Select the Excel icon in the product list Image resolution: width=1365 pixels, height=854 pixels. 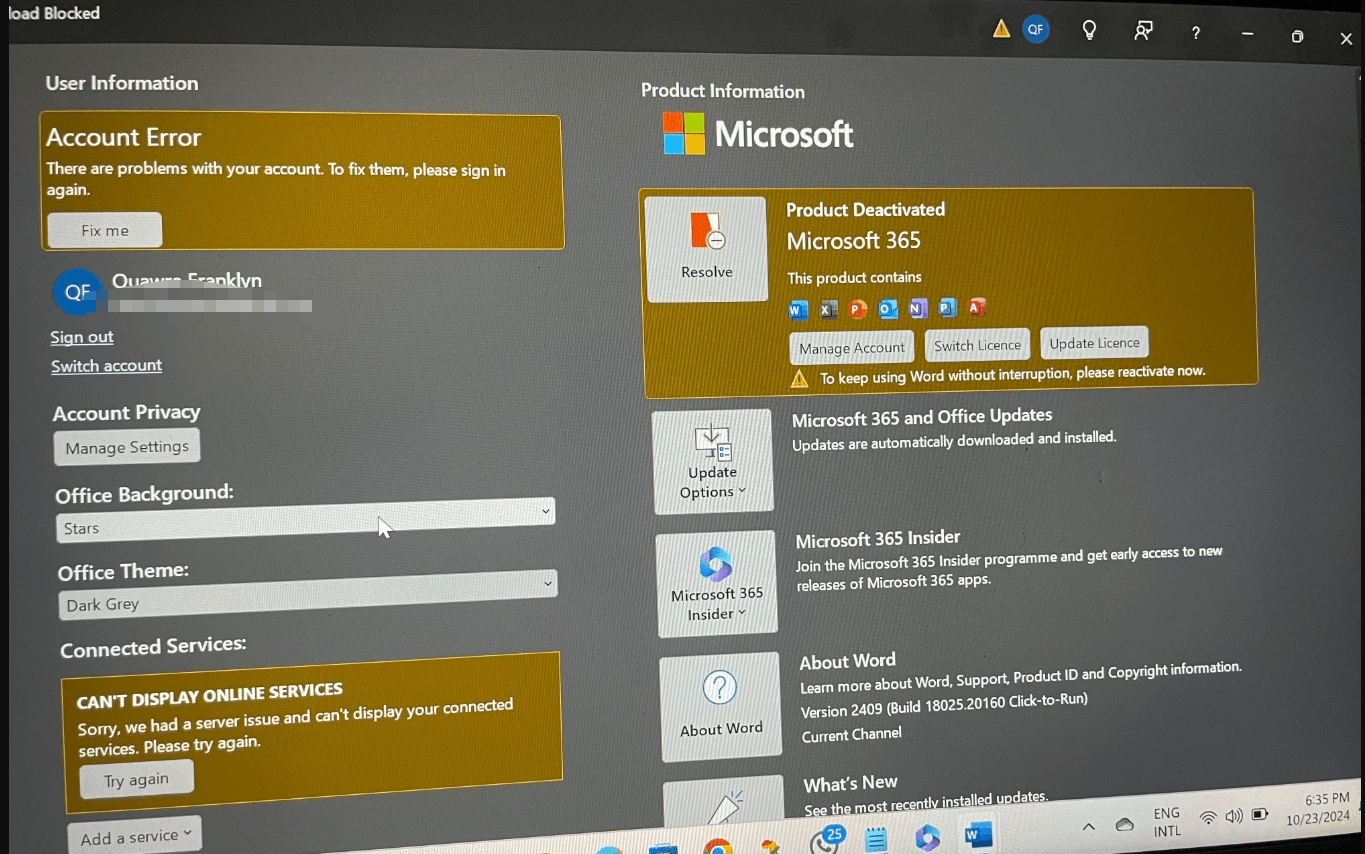(x=828, y=309)
